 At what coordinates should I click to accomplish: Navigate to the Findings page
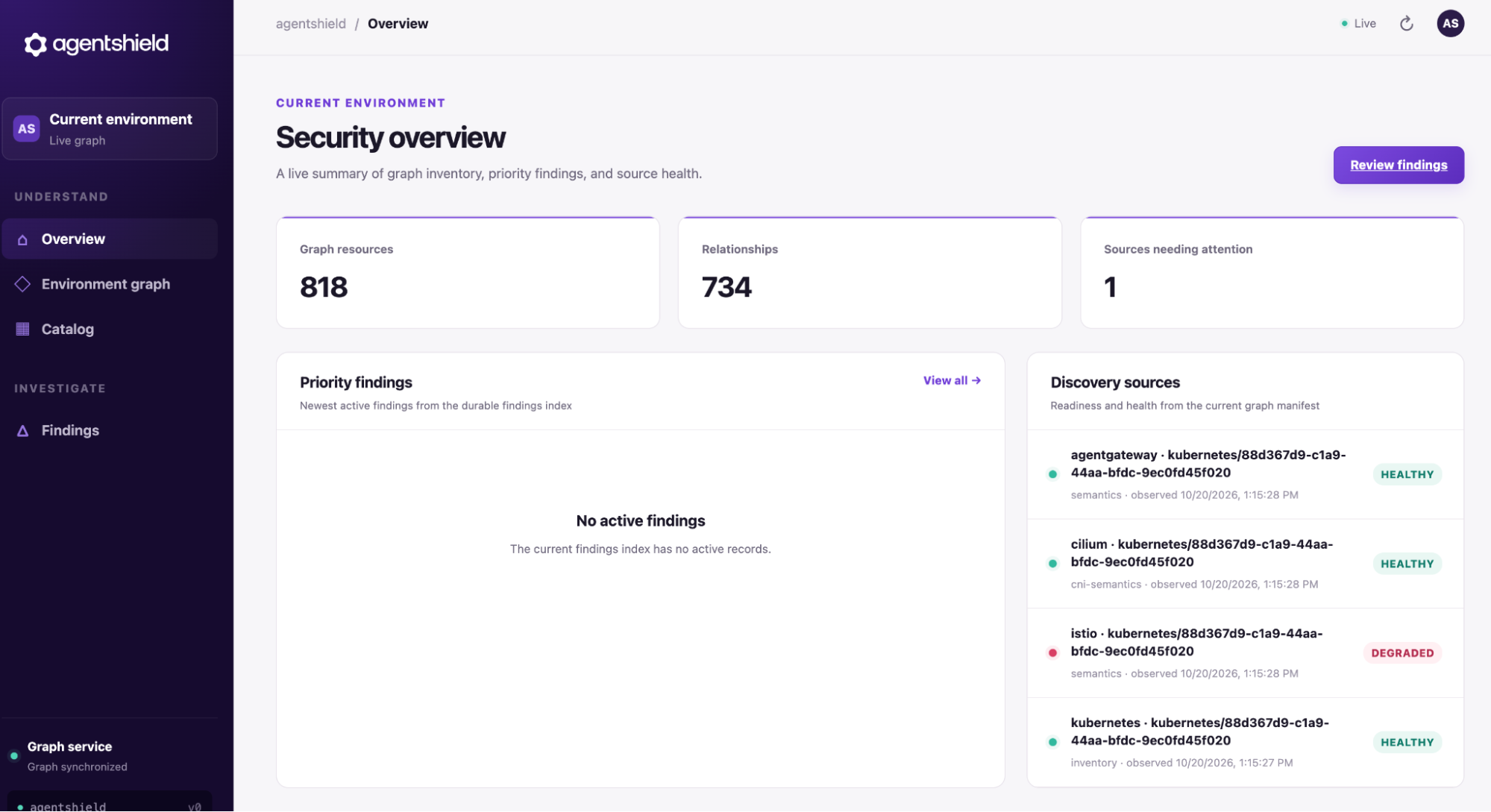pyautogui.click(x=110, y=430)
